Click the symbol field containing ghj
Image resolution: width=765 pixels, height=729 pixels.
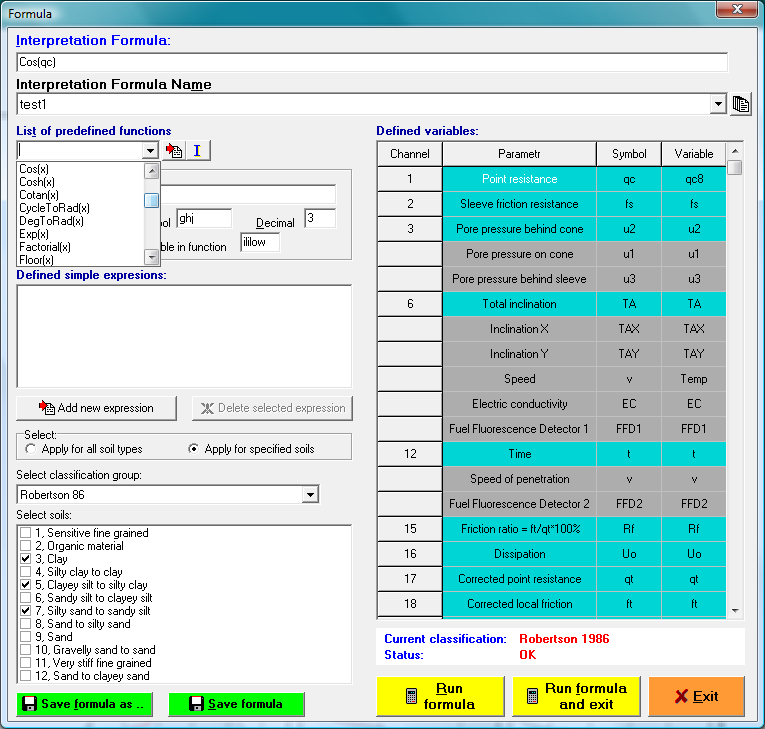tap(204, 218)
